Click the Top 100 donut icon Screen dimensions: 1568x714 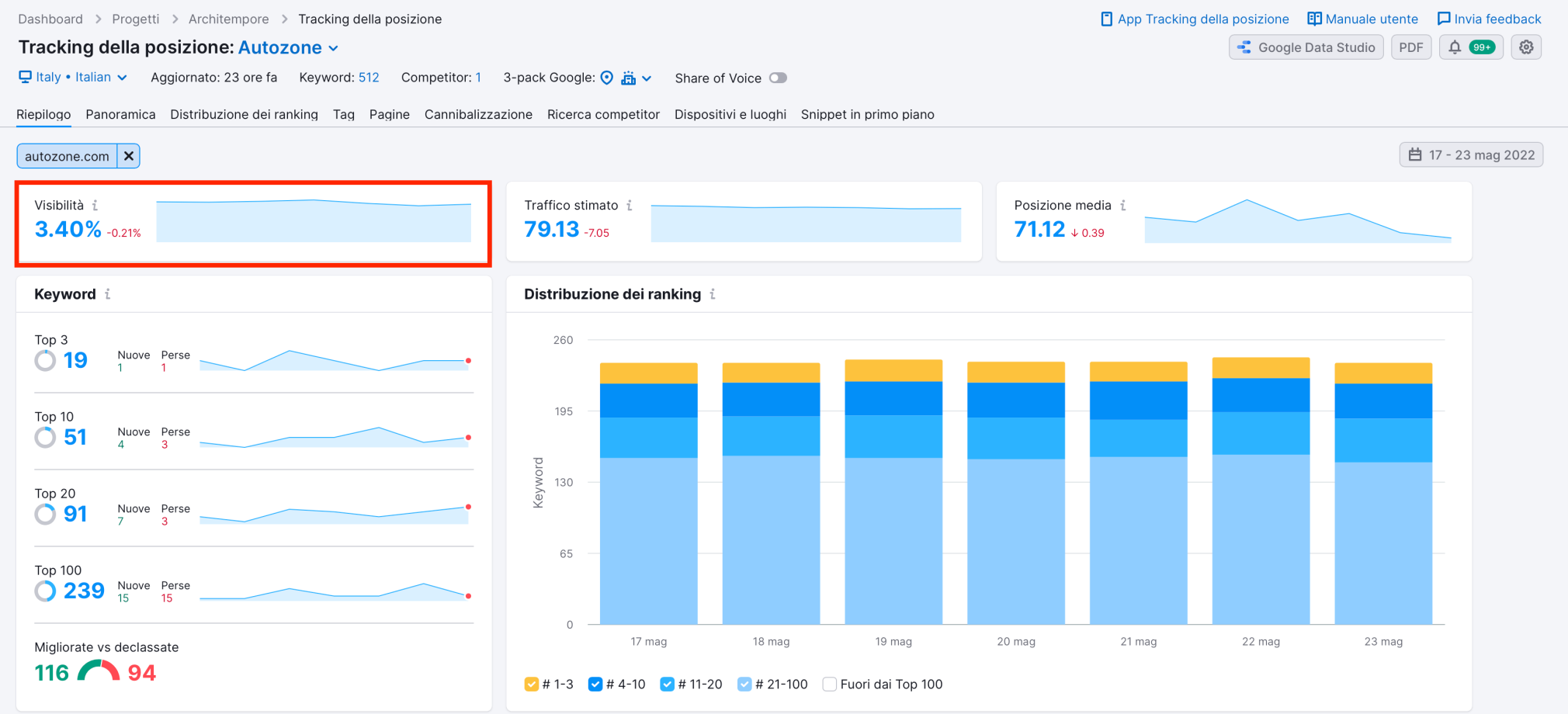pyautogui.click(x=45, y=591)
